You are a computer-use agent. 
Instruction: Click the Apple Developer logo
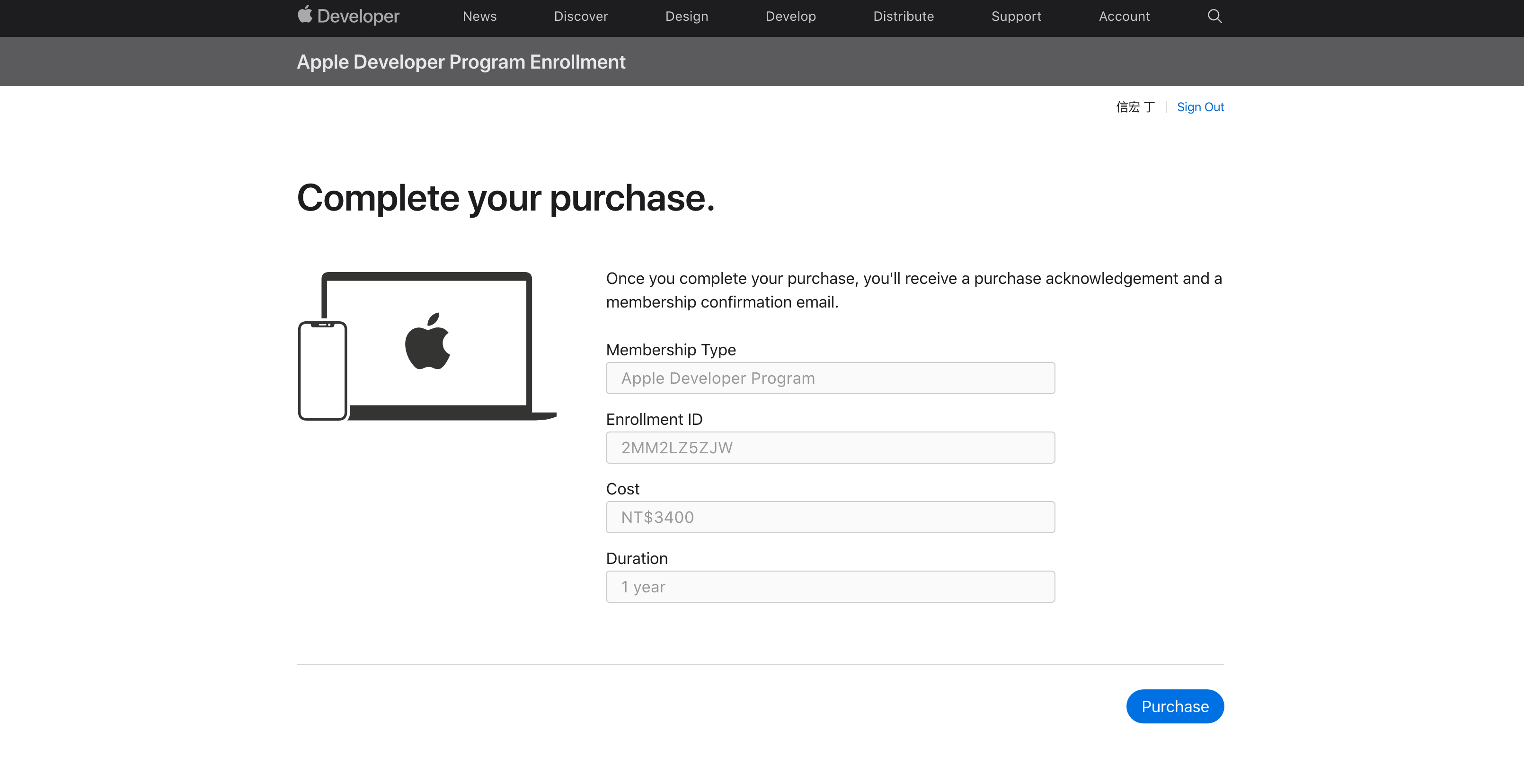[348, 16]
